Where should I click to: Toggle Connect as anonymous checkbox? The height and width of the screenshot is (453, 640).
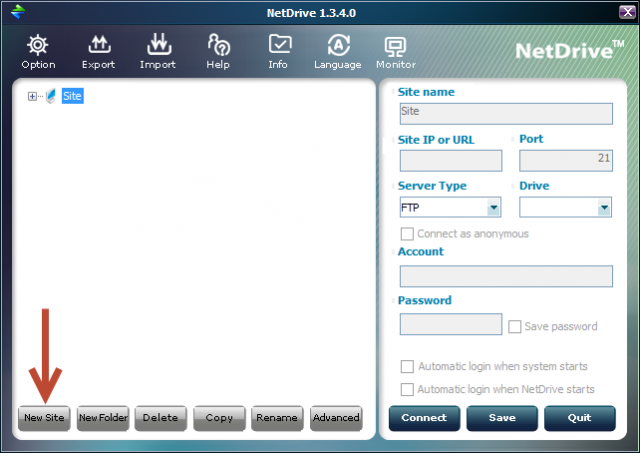coord(407,234)
